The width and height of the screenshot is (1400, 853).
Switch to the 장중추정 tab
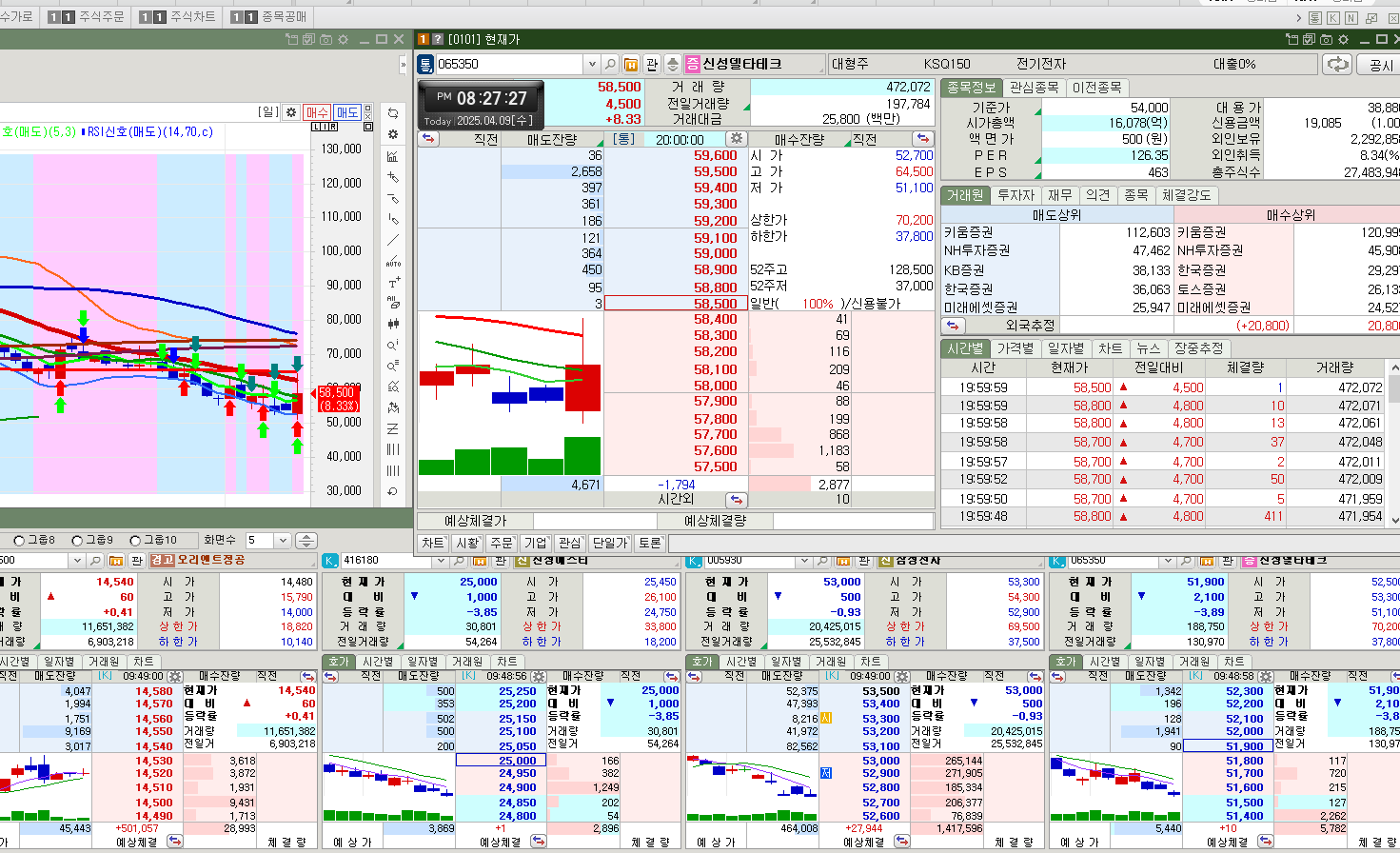1198,348
